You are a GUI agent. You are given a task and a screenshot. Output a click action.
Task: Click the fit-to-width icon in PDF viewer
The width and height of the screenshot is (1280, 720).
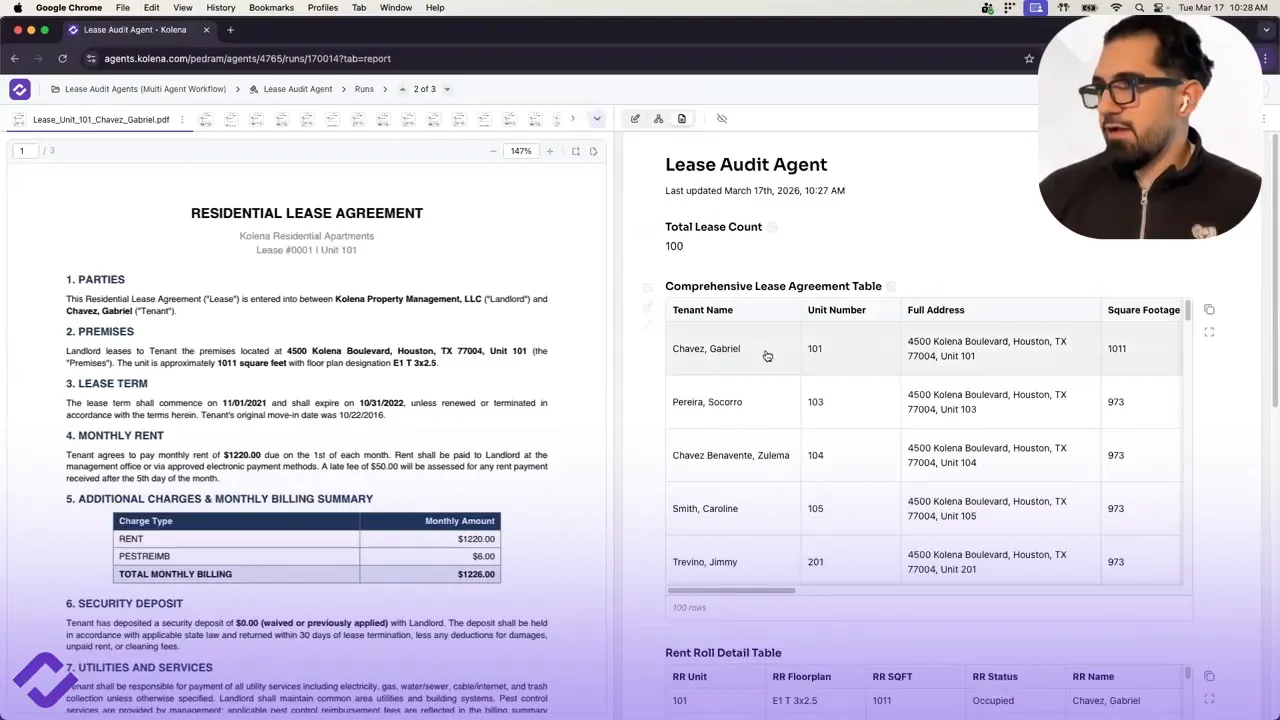pos(575,151)
